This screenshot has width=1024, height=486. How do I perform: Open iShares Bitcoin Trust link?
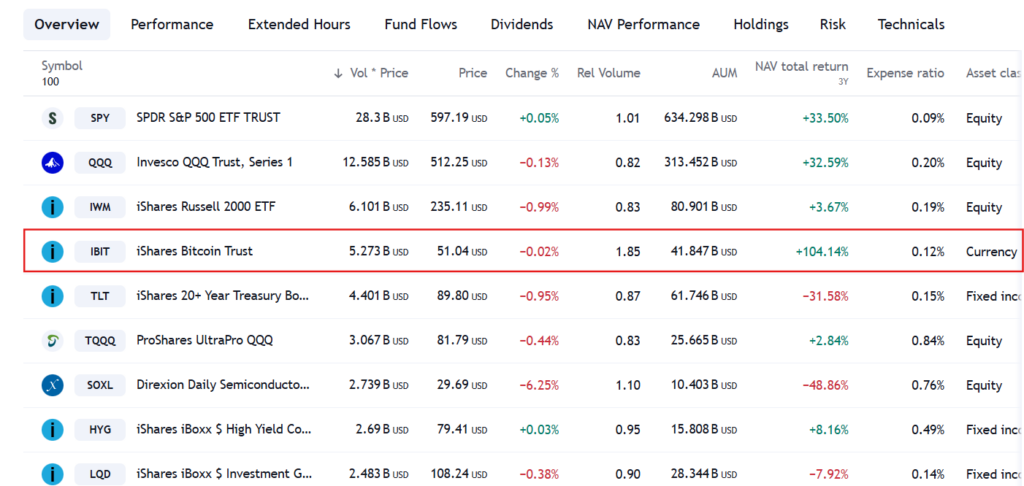[195, 251]
